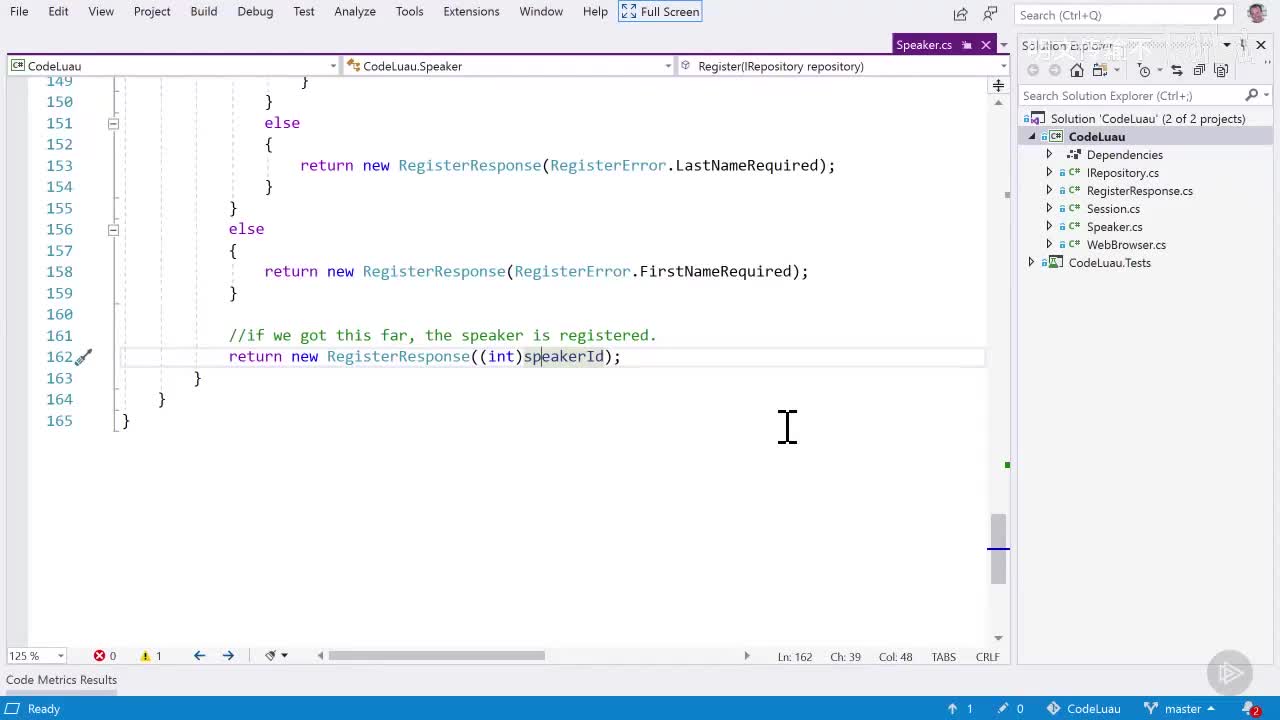
Task: Expand the RegisterResponse.cs node
Action: 1049,191
